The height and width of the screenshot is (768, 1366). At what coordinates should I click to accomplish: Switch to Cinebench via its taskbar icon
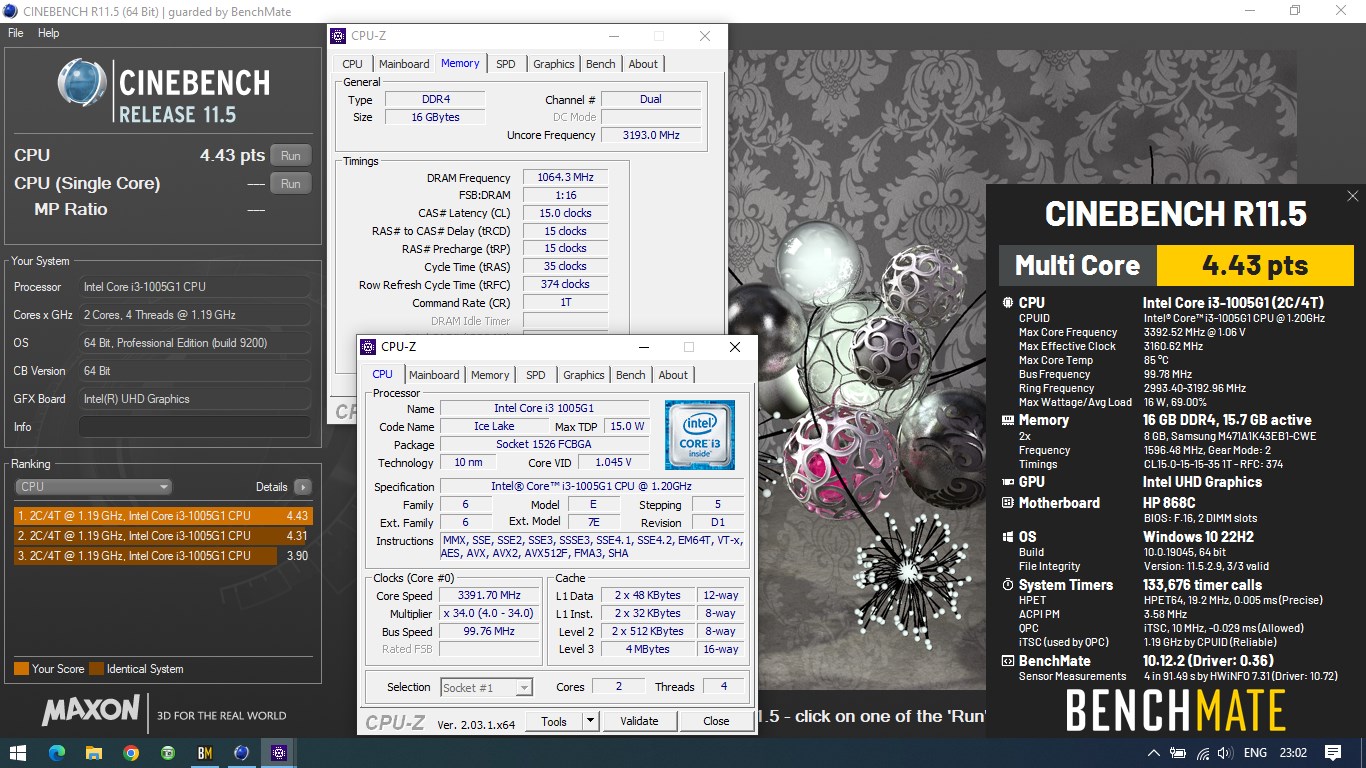tap(241, 753)
